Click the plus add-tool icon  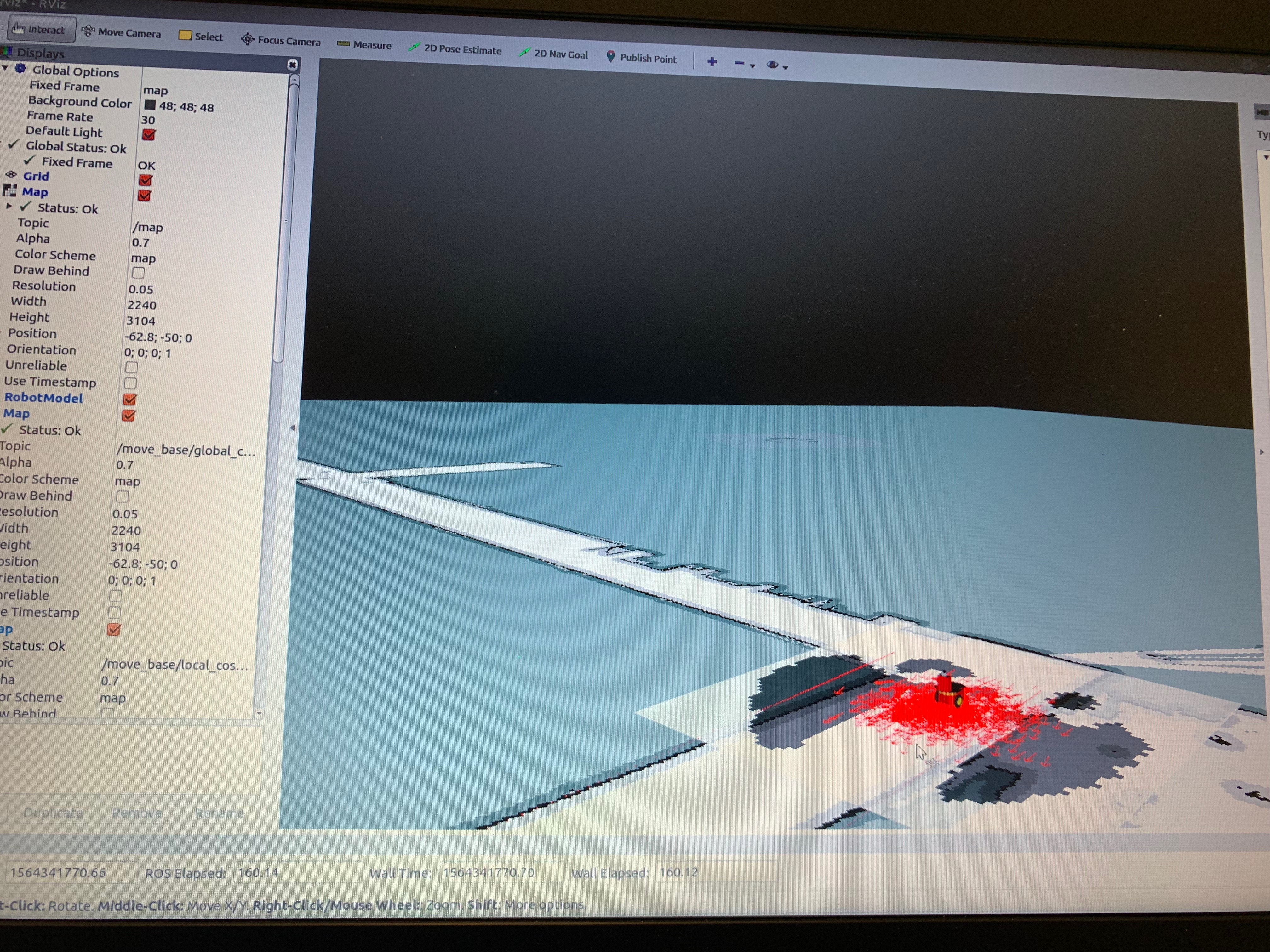point(712,61)
